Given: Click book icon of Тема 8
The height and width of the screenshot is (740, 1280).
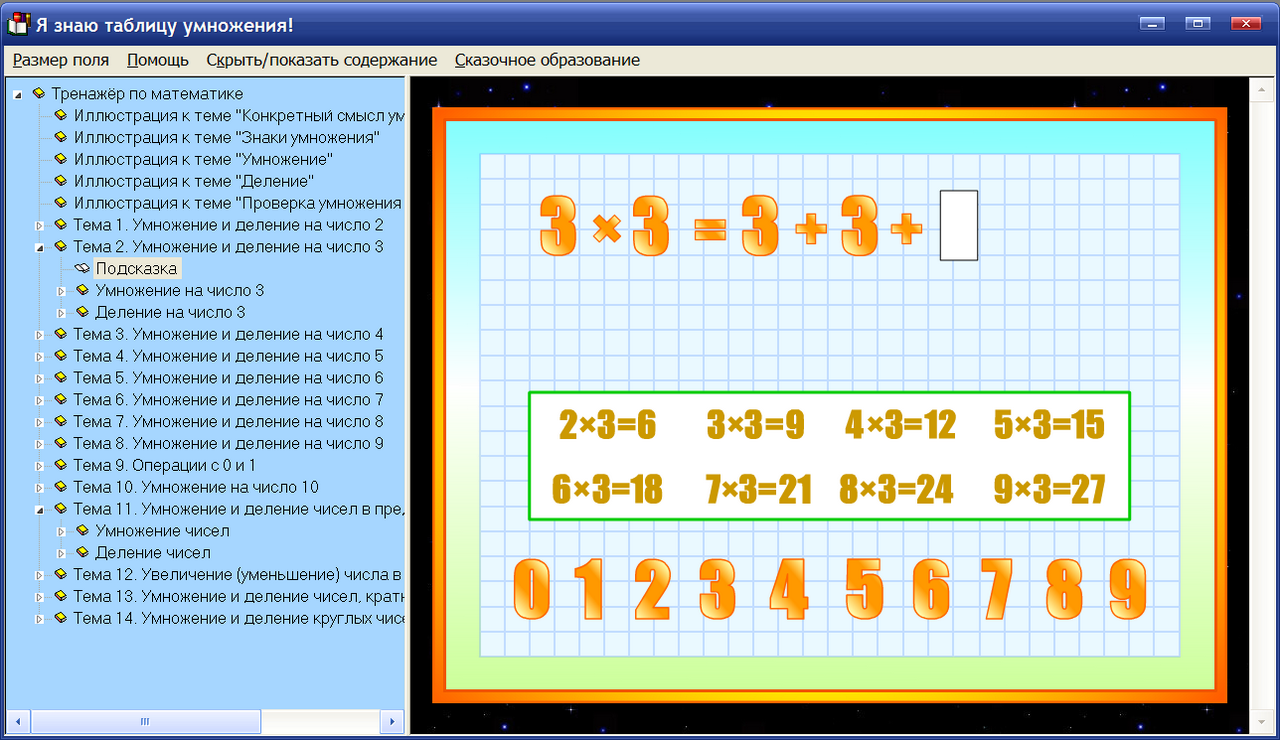Looking at the screenshot, I should point(61,443).
